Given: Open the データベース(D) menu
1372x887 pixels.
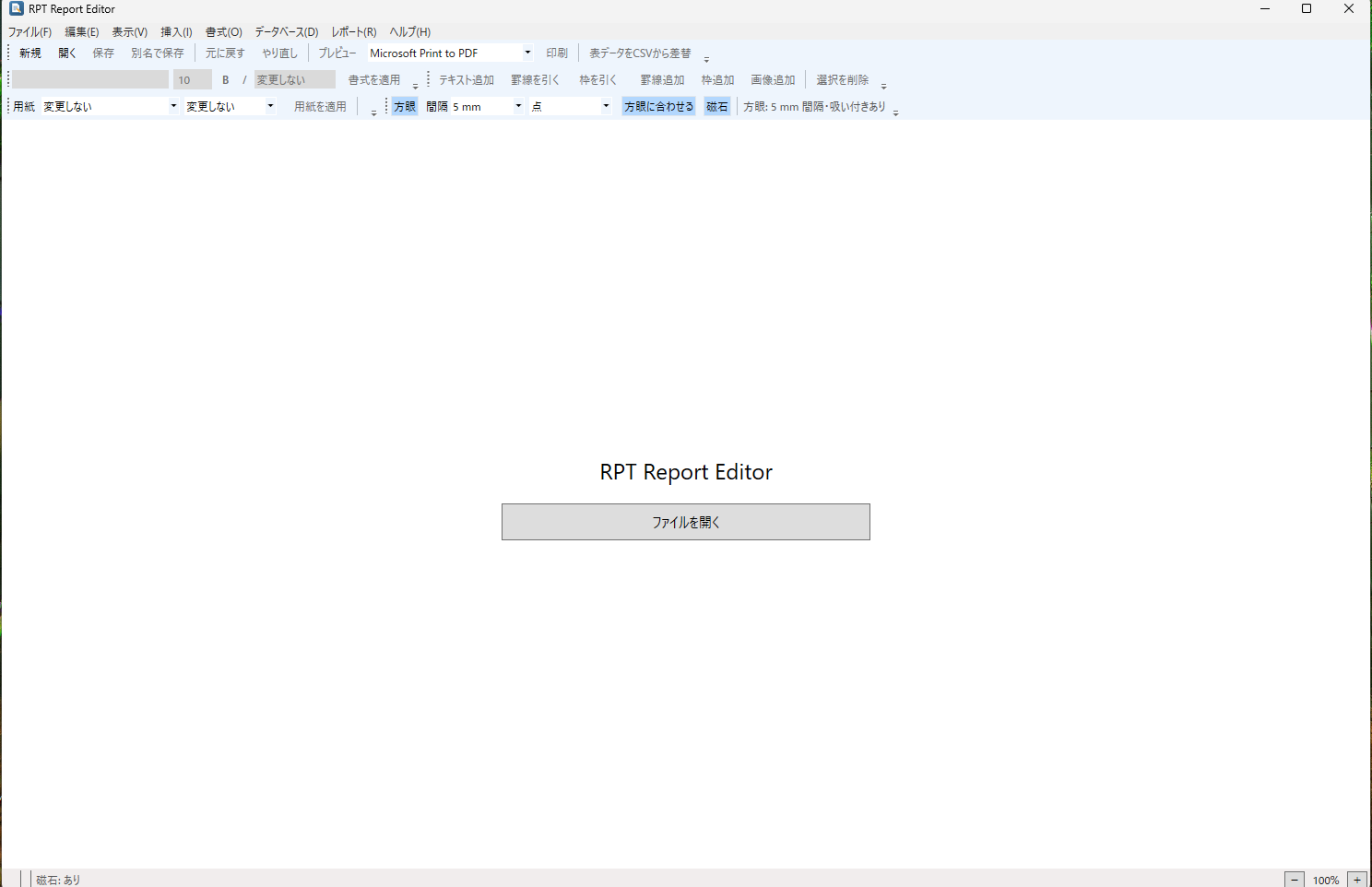Looking at the screenshot, I should click(287, 32).
